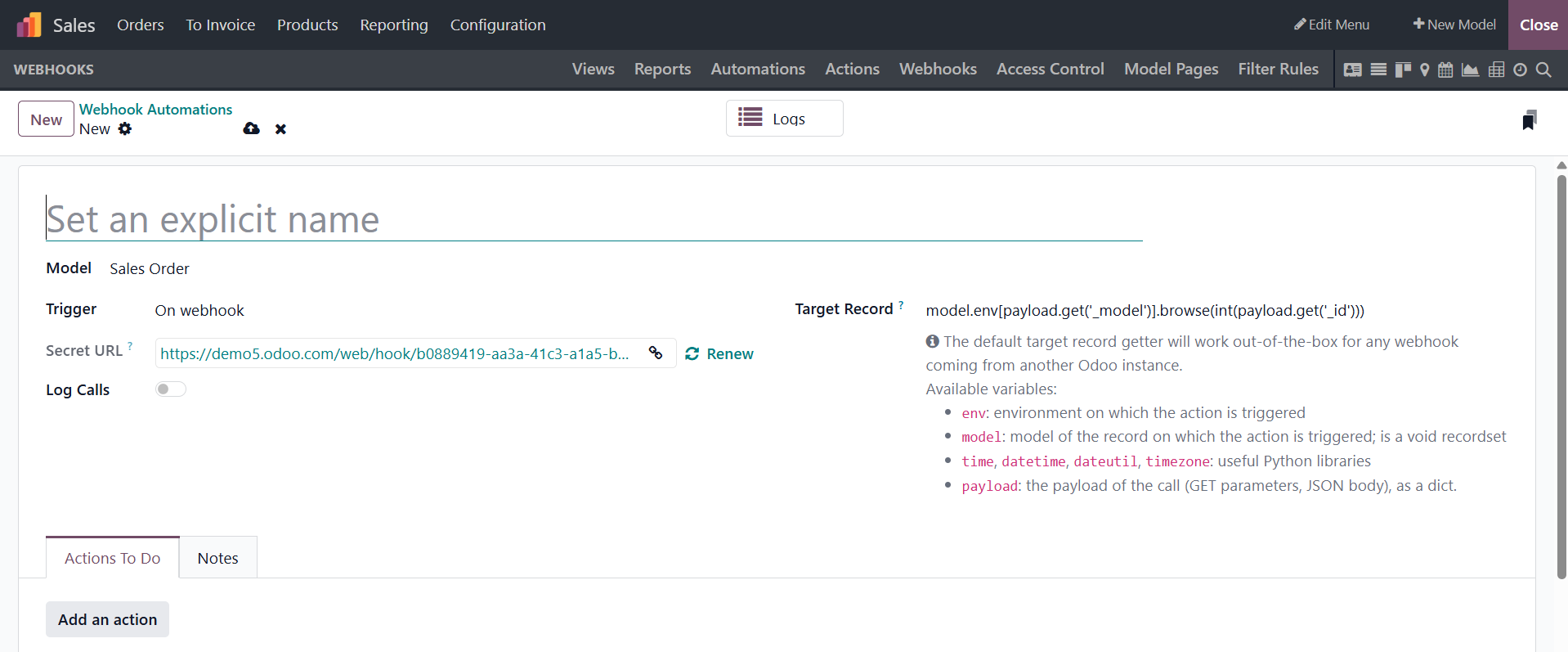
Task: Open the Configuration menu
Action: click(x=497, y=25)
